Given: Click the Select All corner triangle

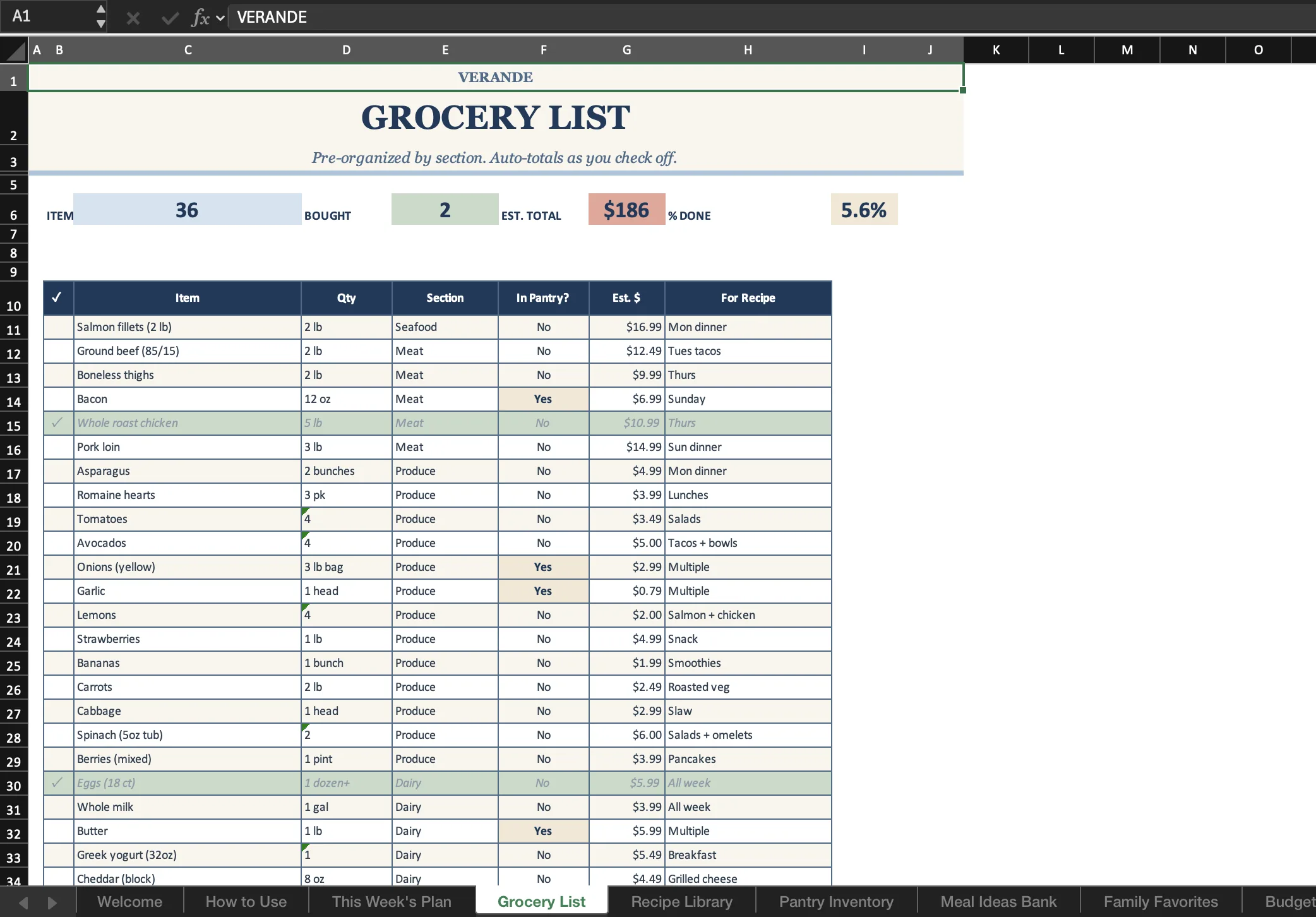Looking at the screenshot, I should (x=14, y=50).
